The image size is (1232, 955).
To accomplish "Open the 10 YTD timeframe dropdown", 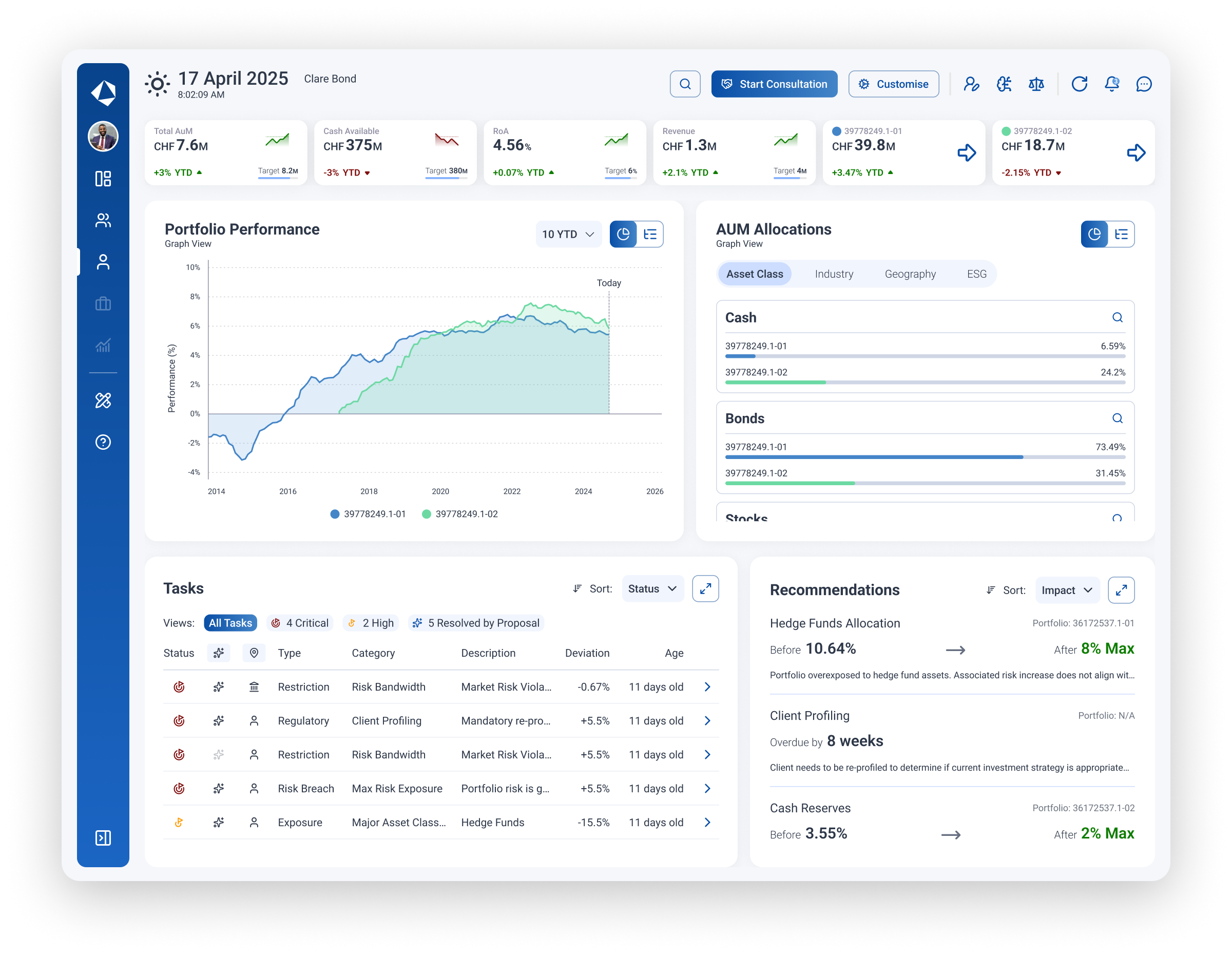I will 569,234.
